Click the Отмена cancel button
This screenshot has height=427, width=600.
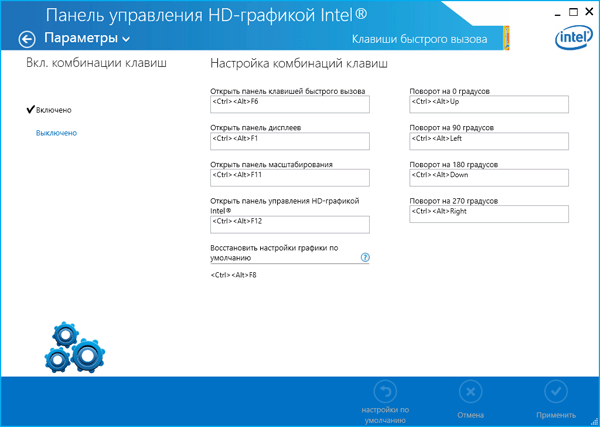coord(471,399)
